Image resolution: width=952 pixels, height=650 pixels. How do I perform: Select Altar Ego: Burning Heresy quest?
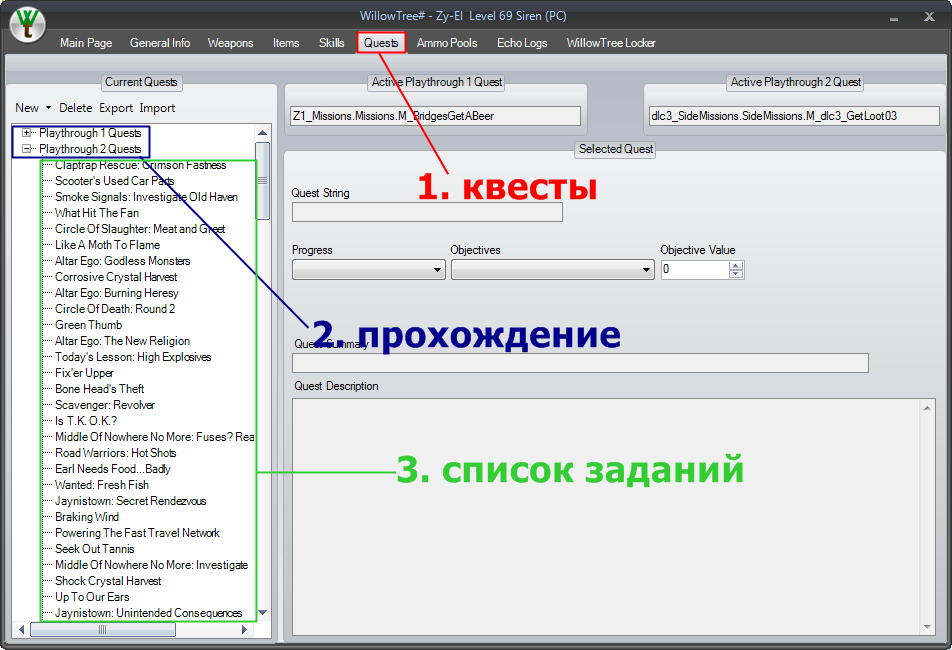click(x=117, y=293)
